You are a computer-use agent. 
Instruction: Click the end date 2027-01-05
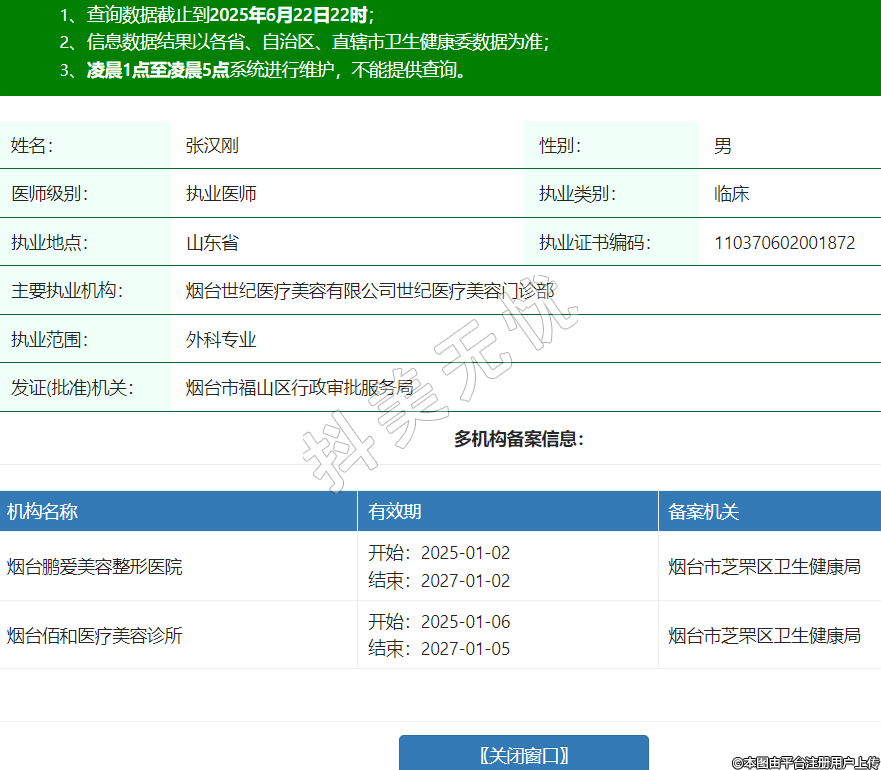[x=465, y=649]
